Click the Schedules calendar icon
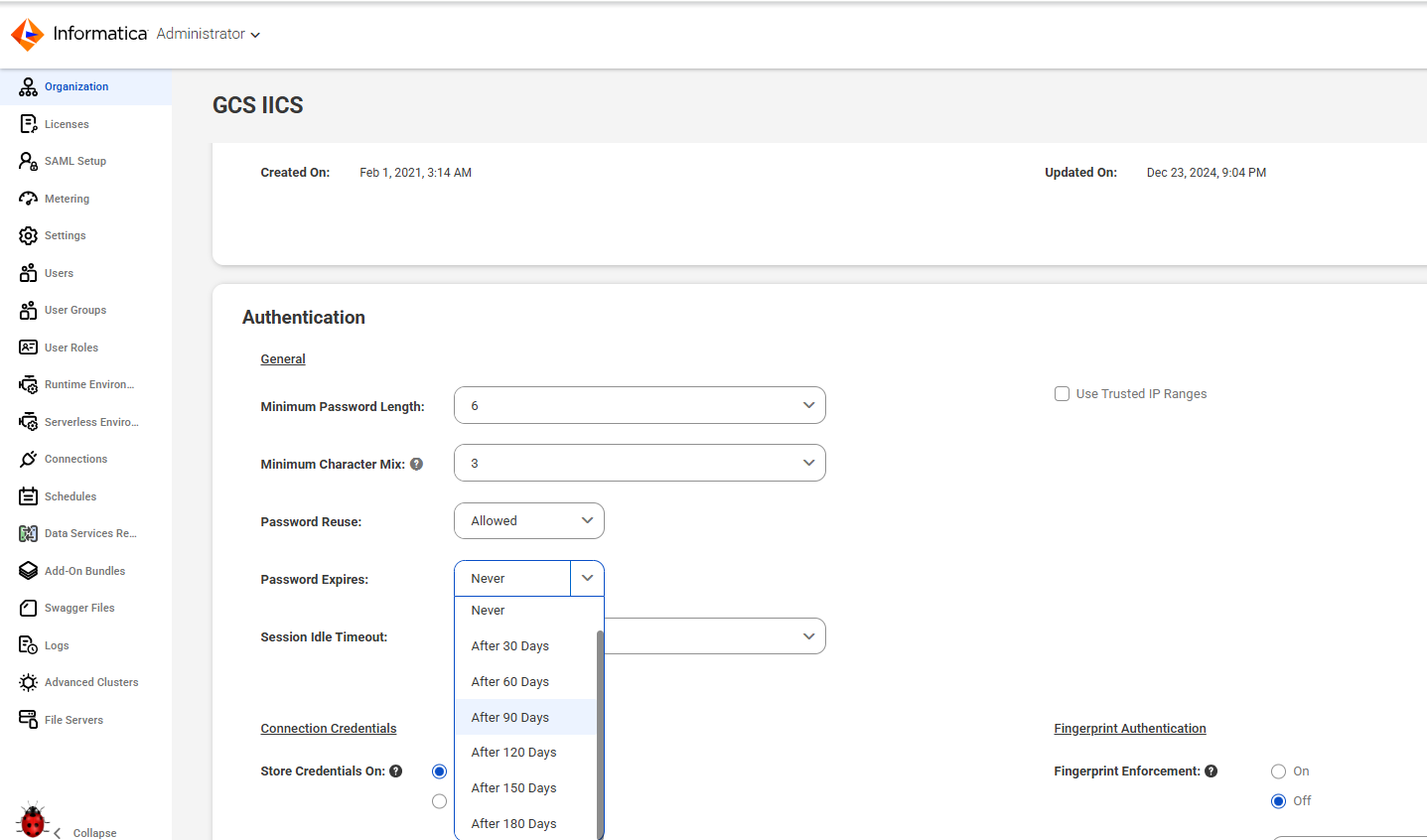Viewport: 1427px width, 840px height. coord(28,496)
